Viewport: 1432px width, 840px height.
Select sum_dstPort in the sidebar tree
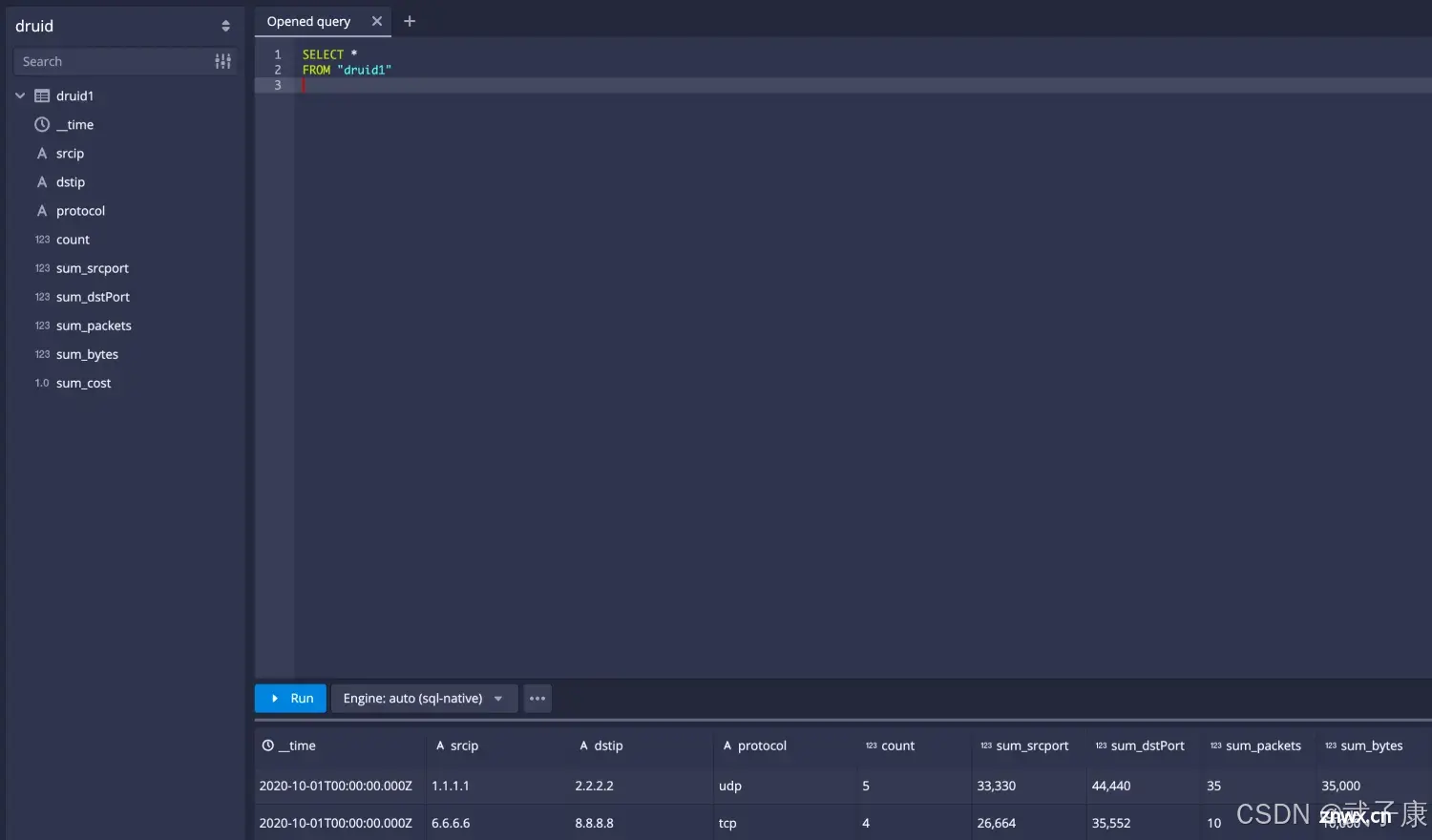click(93, 297)
